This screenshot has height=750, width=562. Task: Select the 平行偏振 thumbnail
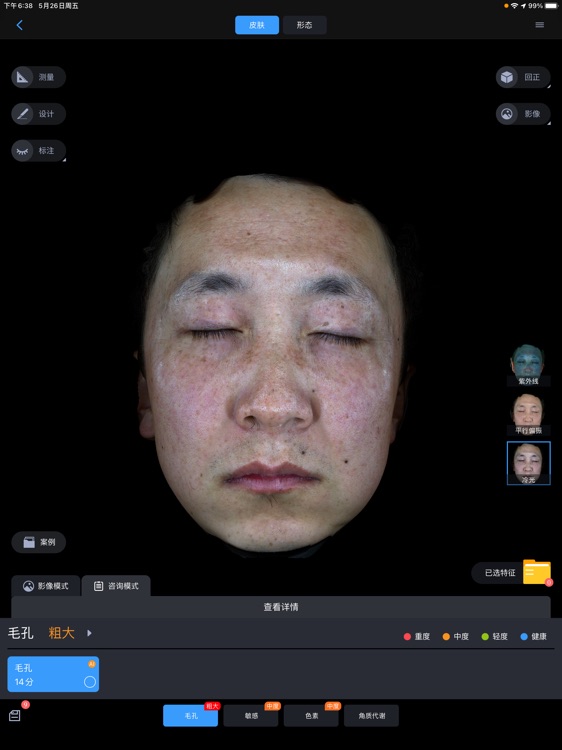pos(528,414)
